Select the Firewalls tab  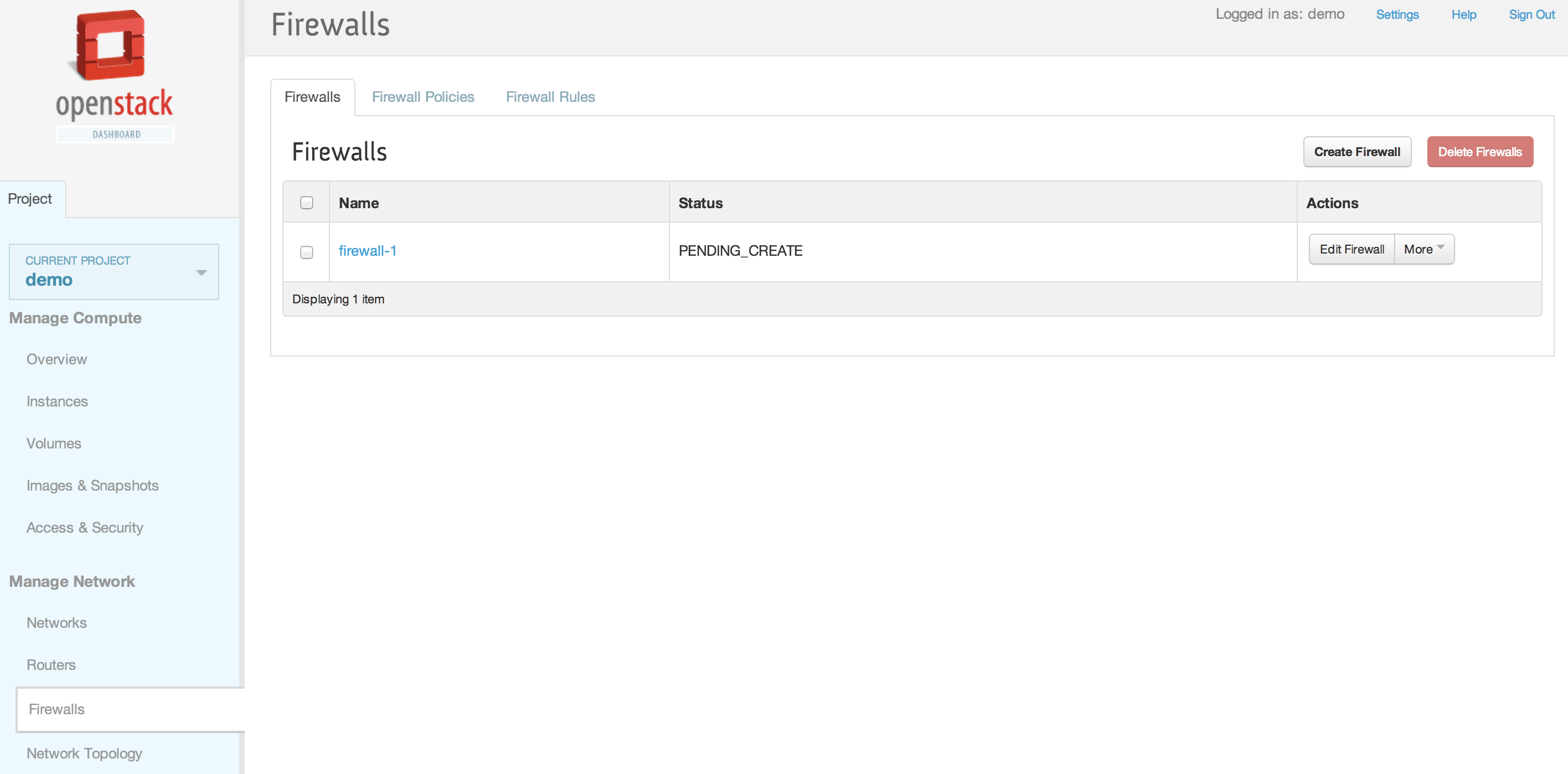tap(312, 97)
